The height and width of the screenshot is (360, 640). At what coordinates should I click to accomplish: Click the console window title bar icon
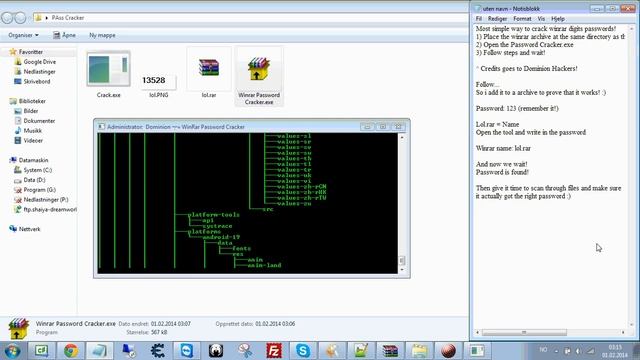[101, 127]
